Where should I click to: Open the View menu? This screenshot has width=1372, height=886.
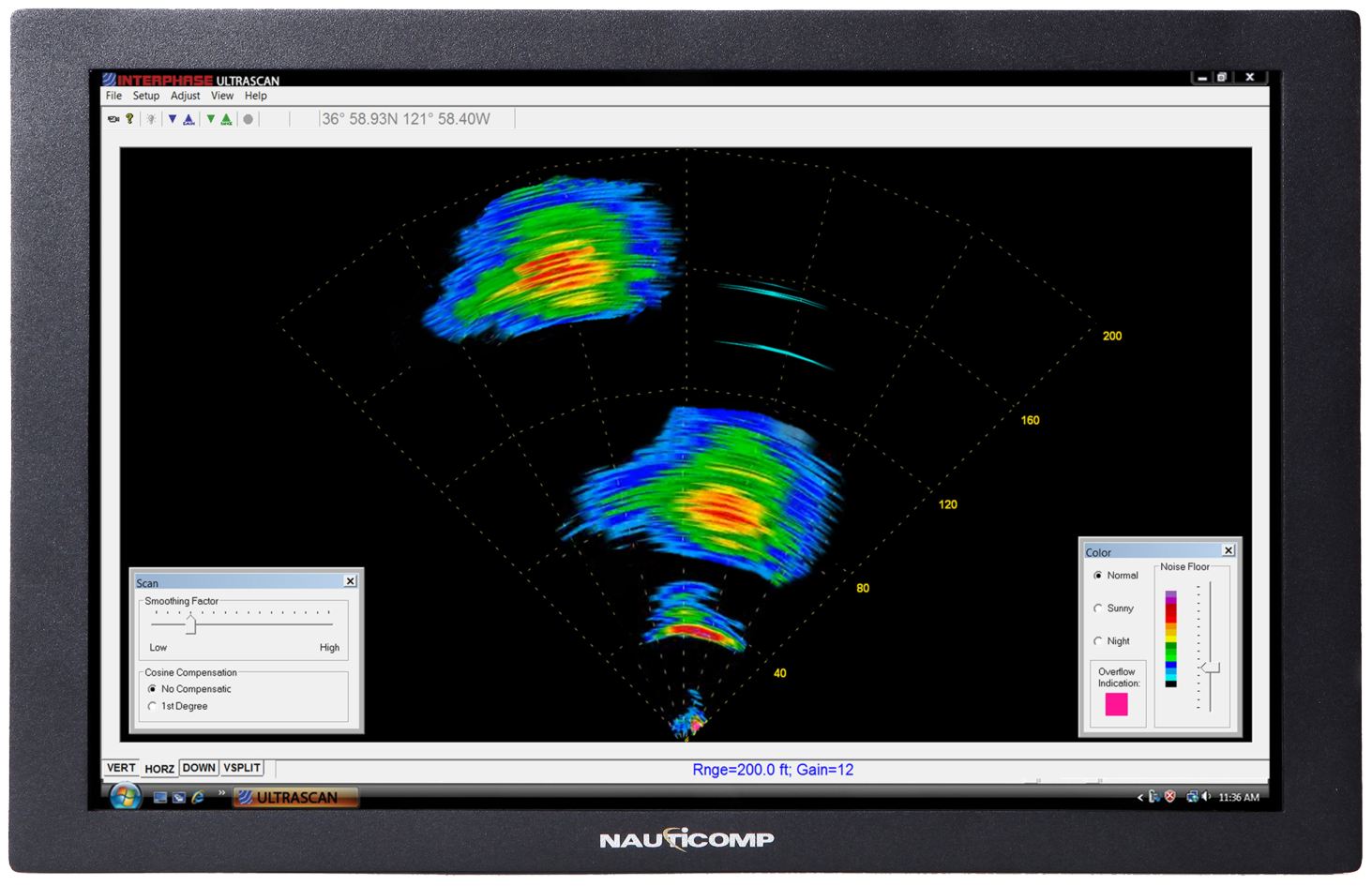click(222, 96)
